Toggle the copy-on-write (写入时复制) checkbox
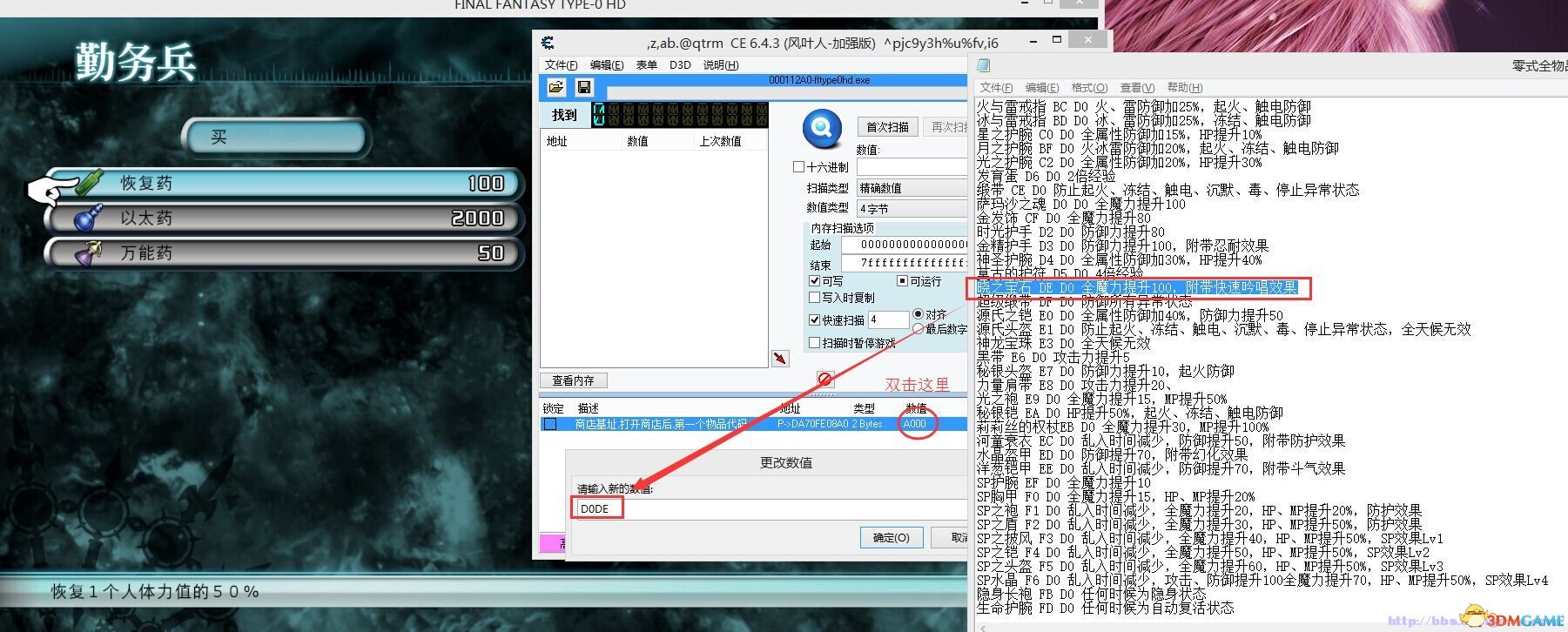Viewport: 1568px width, 632px height. (x=815, y=298)
